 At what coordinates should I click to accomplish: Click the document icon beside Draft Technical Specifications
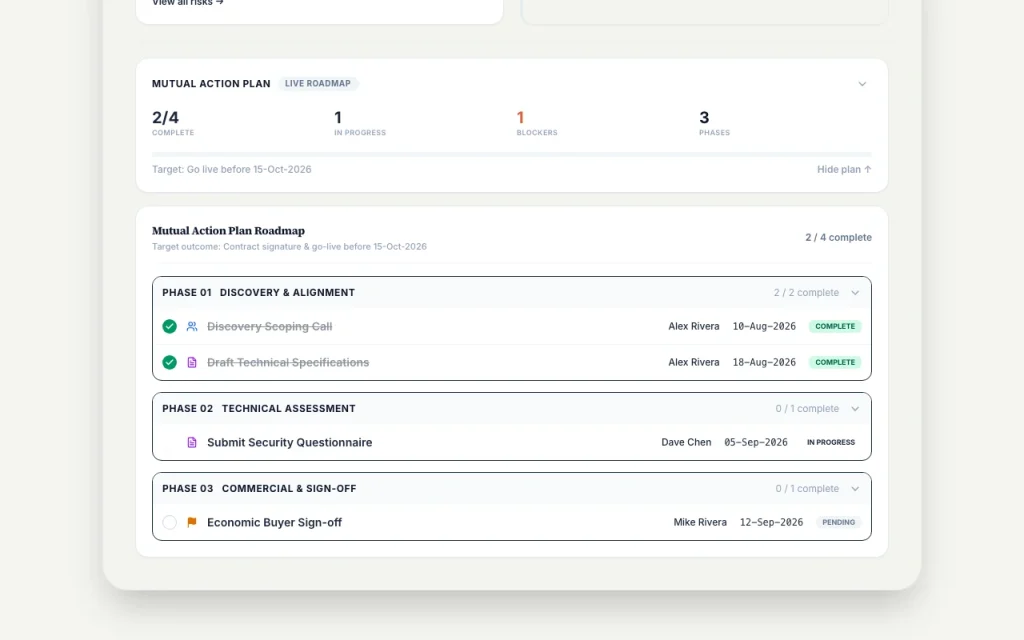(x=192, y=362)
